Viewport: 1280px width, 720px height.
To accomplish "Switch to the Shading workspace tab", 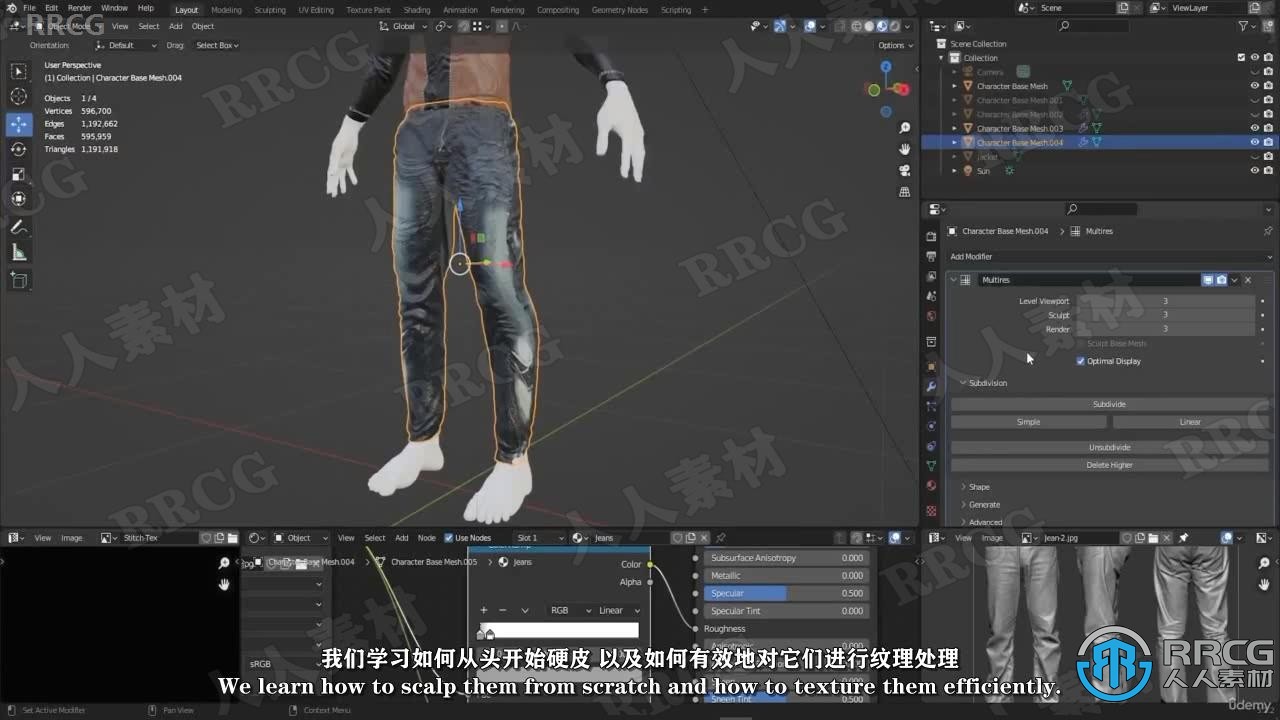I will point(417,10).
